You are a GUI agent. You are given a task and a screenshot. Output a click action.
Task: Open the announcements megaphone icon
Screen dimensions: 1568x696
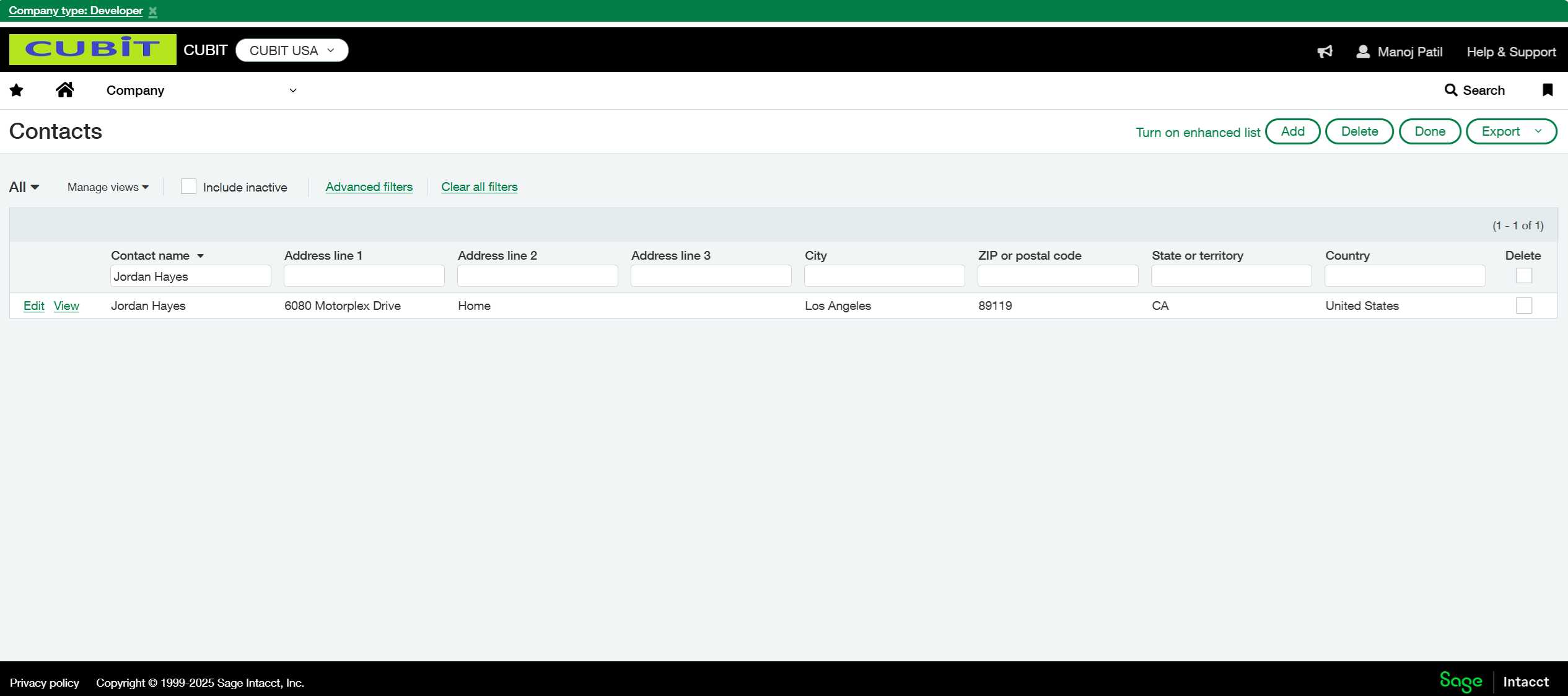1325,51
